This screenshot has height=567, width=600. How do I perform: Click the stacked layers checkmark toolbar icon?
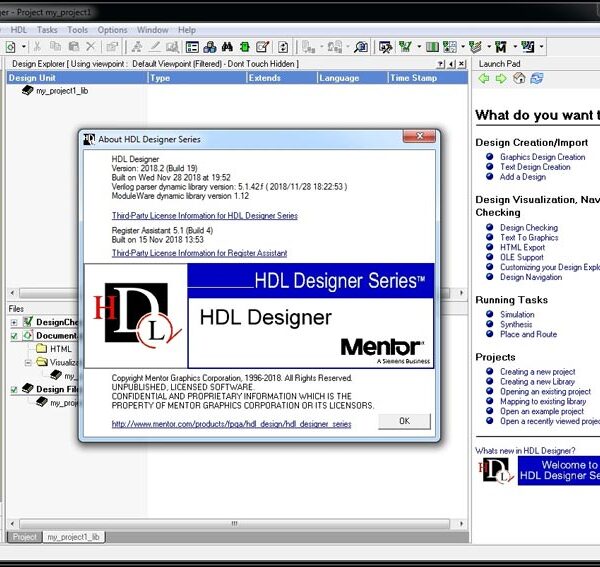475,47
